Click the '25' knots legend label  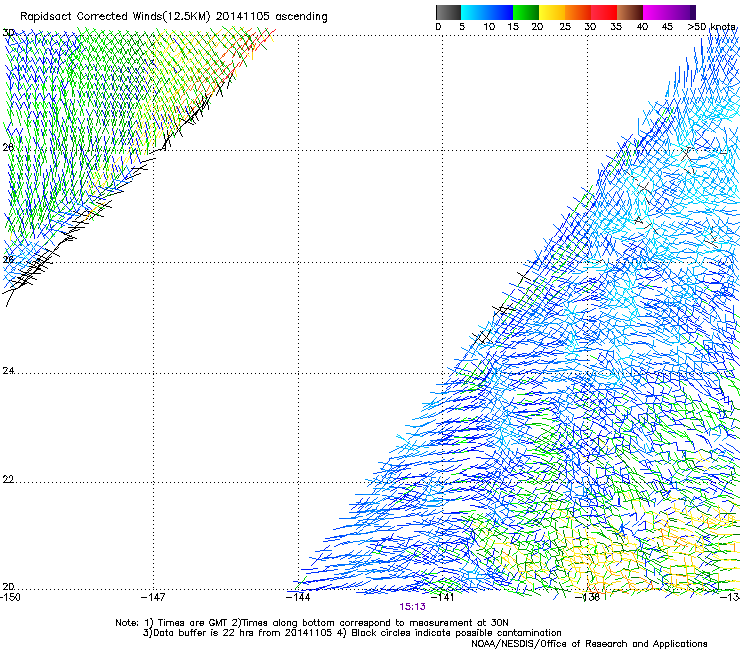coord(565,27)
